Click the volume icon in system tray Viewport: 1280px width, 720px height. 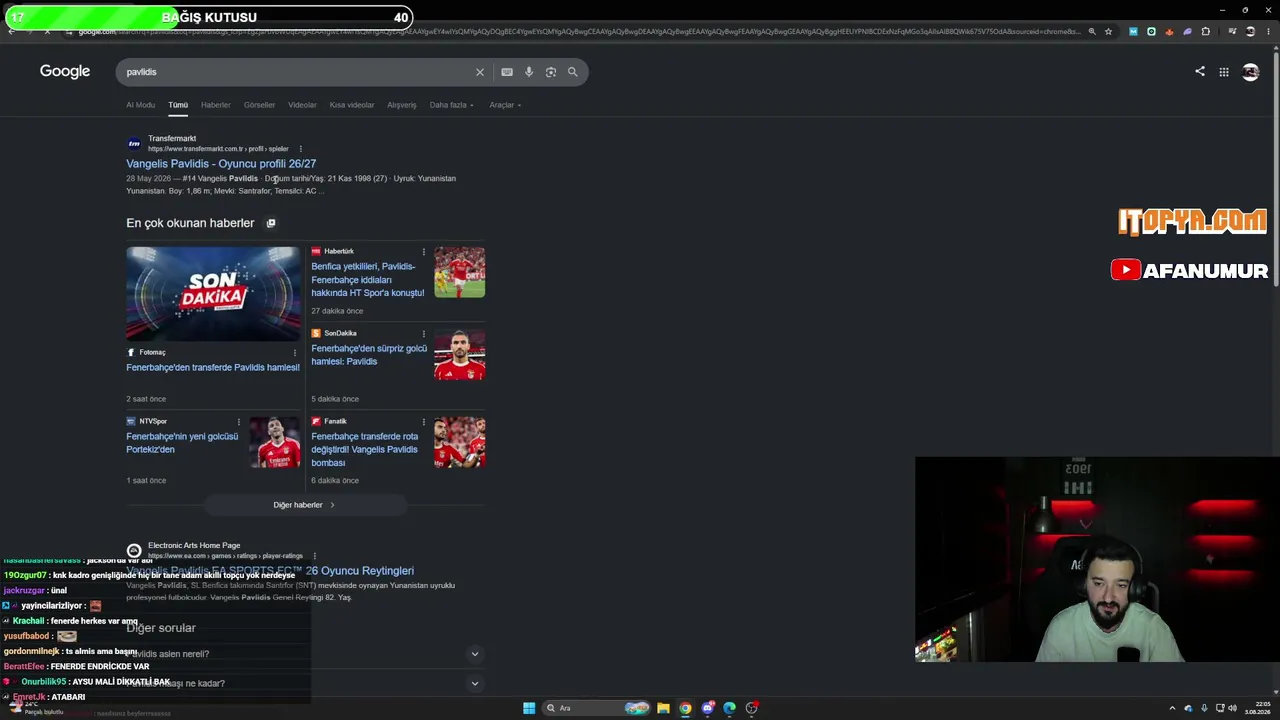pyautogui.click(x=1232, y=708)
